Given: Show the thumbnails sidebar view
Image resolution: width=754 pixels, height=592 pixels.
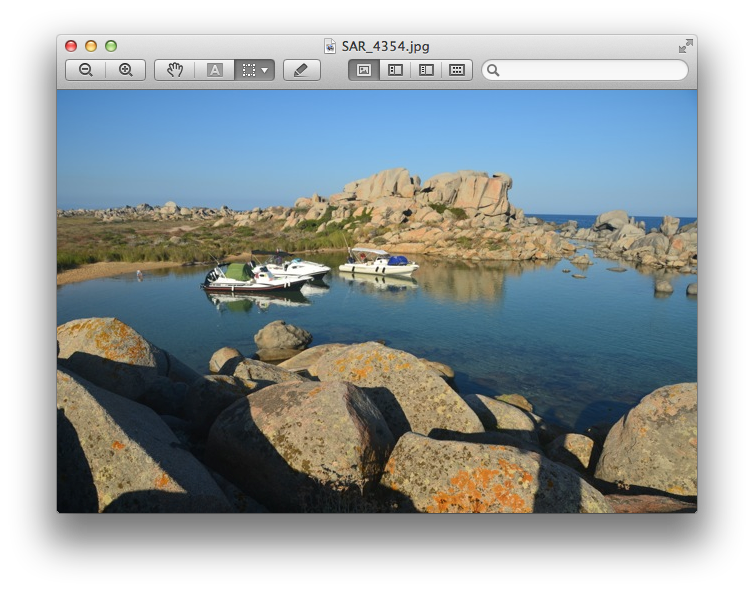Looking at the screenshot, I should pos(395,70).
